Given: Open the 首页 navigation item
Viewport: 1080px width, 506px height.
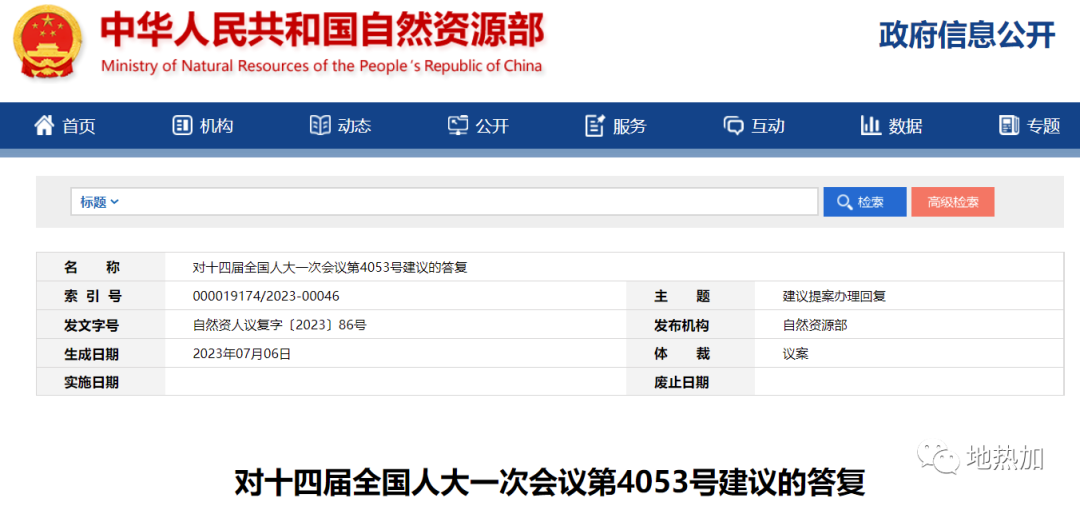Looking at the screenshot, I should (65, 125).
